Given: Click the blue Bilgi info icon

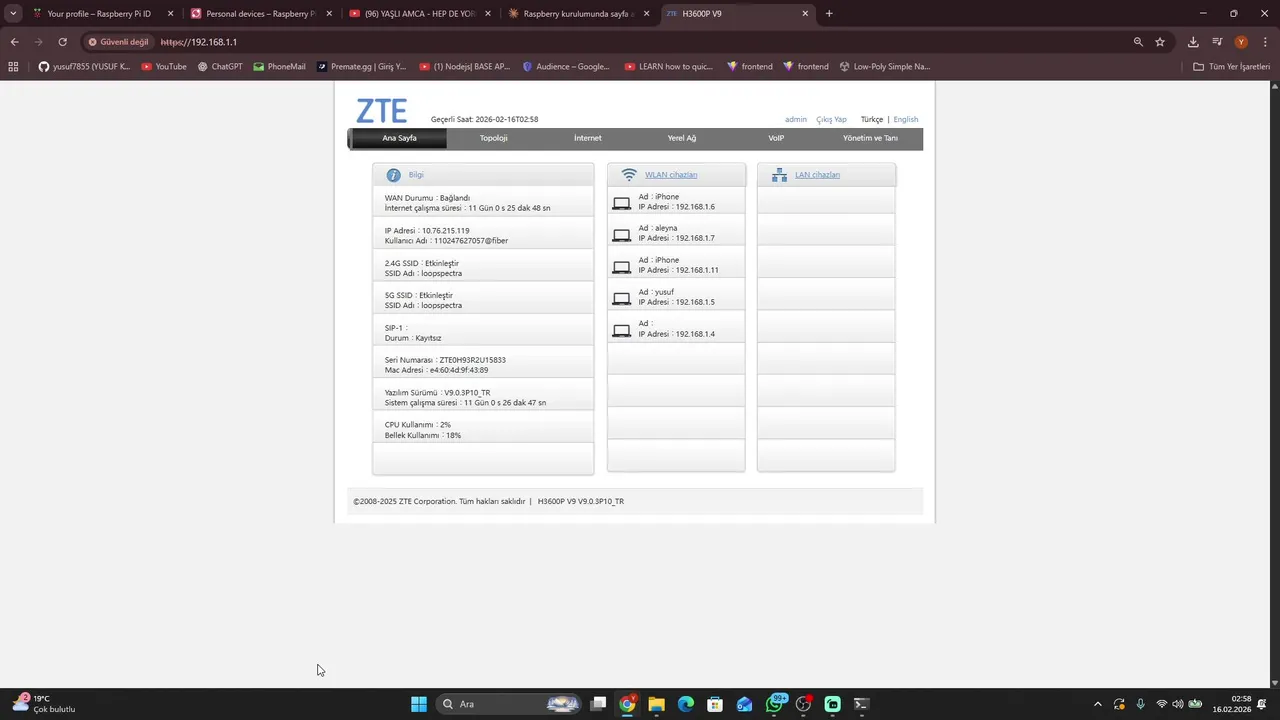Looking at the screenshot, I should pos(393,175).
